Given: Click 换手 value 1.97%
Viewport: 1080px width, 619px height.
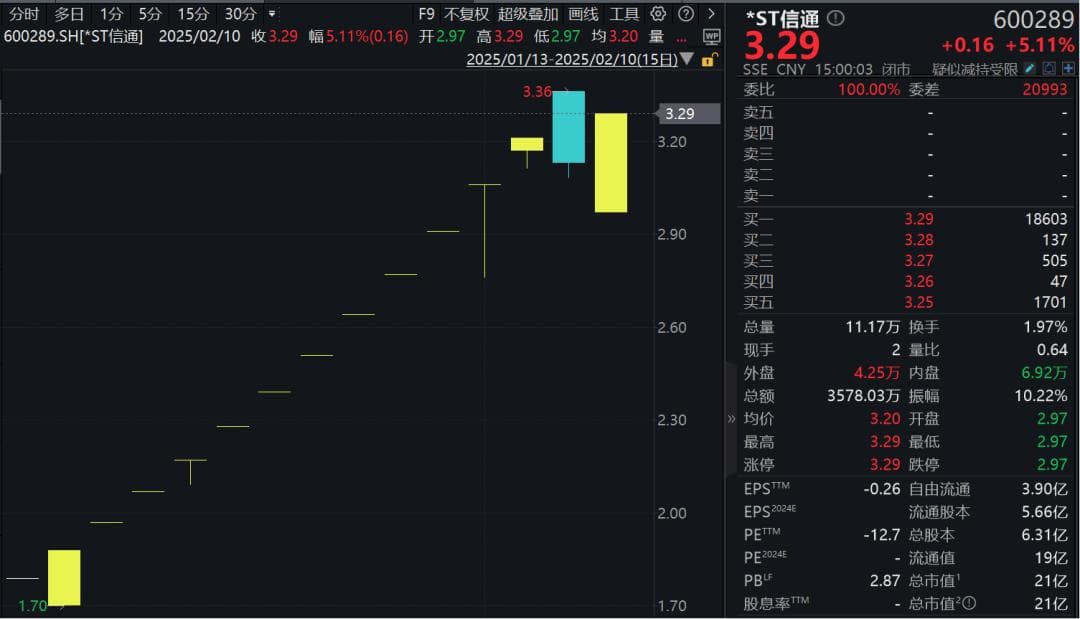Looking at the screenshot, I should point(1046,327).
